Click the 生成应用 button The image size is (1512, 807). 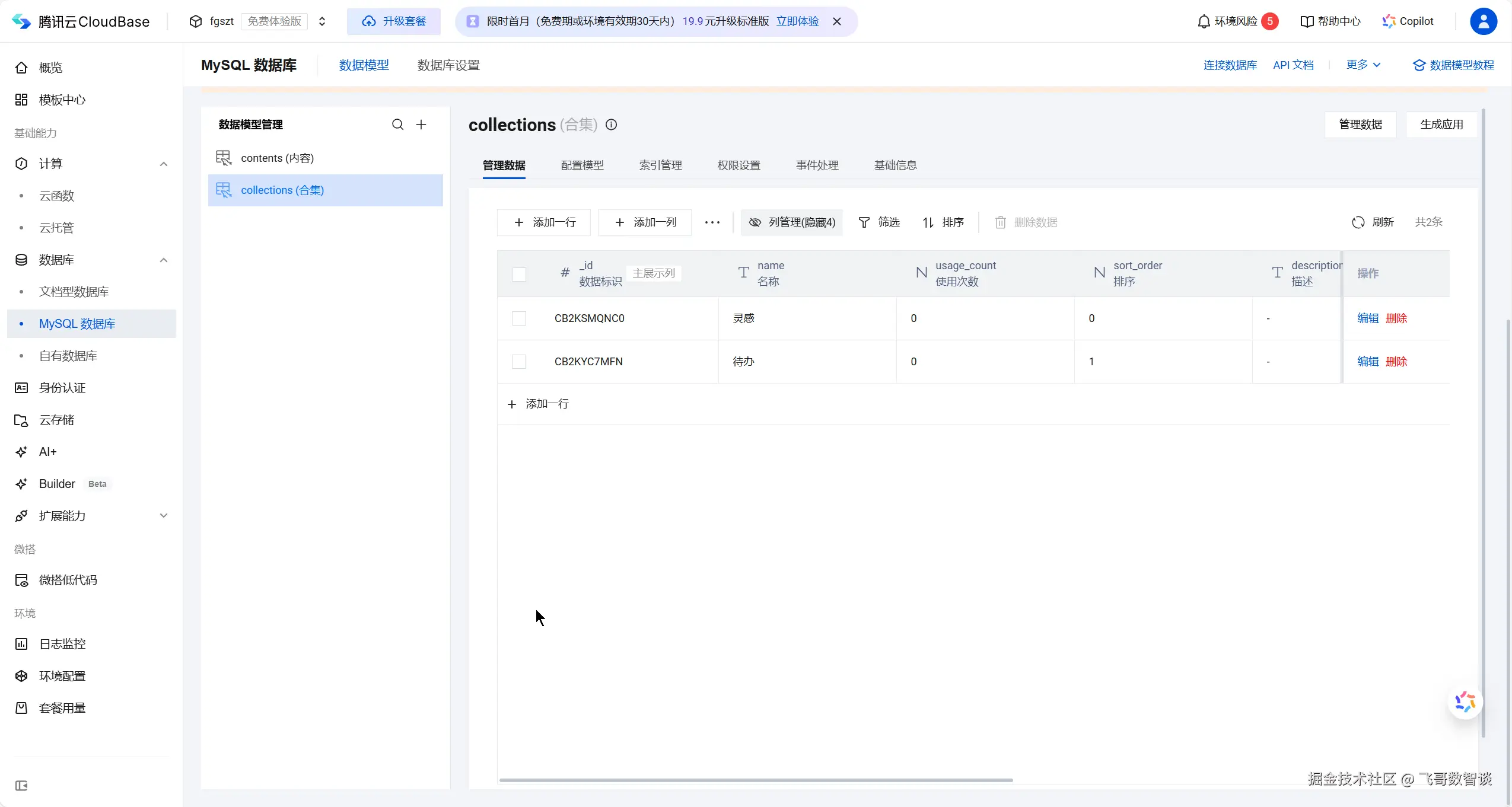point(1441,125)
